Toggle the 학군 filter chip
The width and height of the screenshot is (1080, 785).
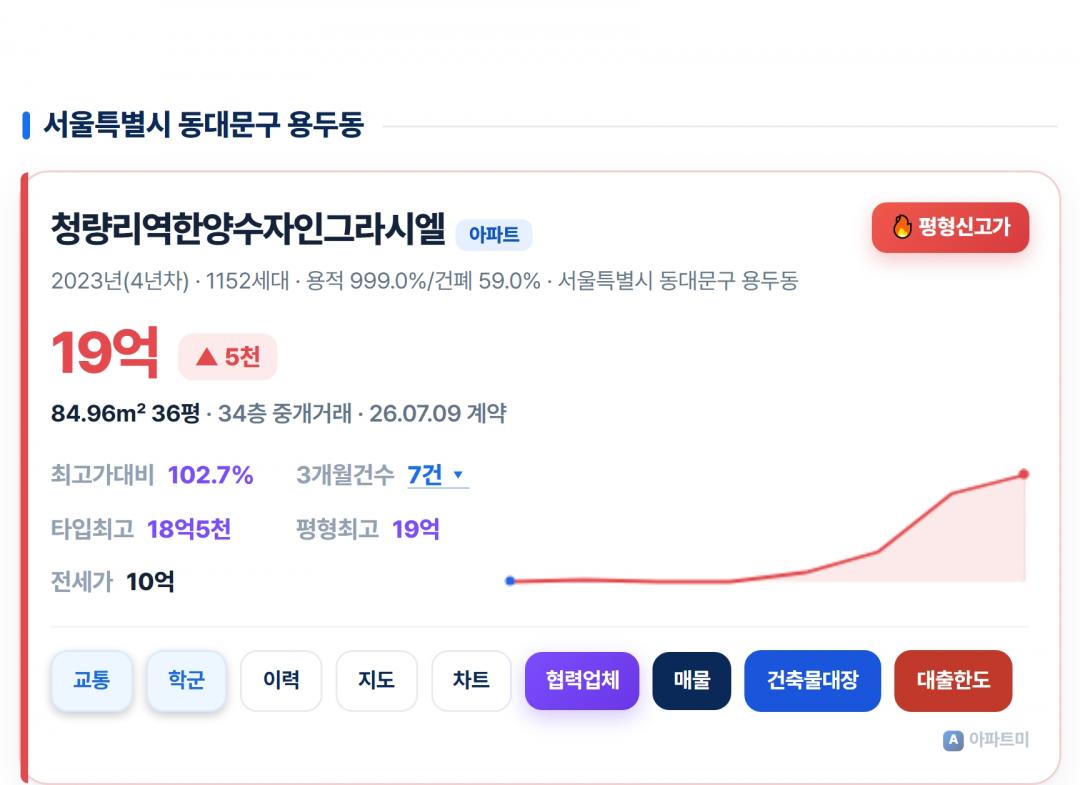coord(187,680)
